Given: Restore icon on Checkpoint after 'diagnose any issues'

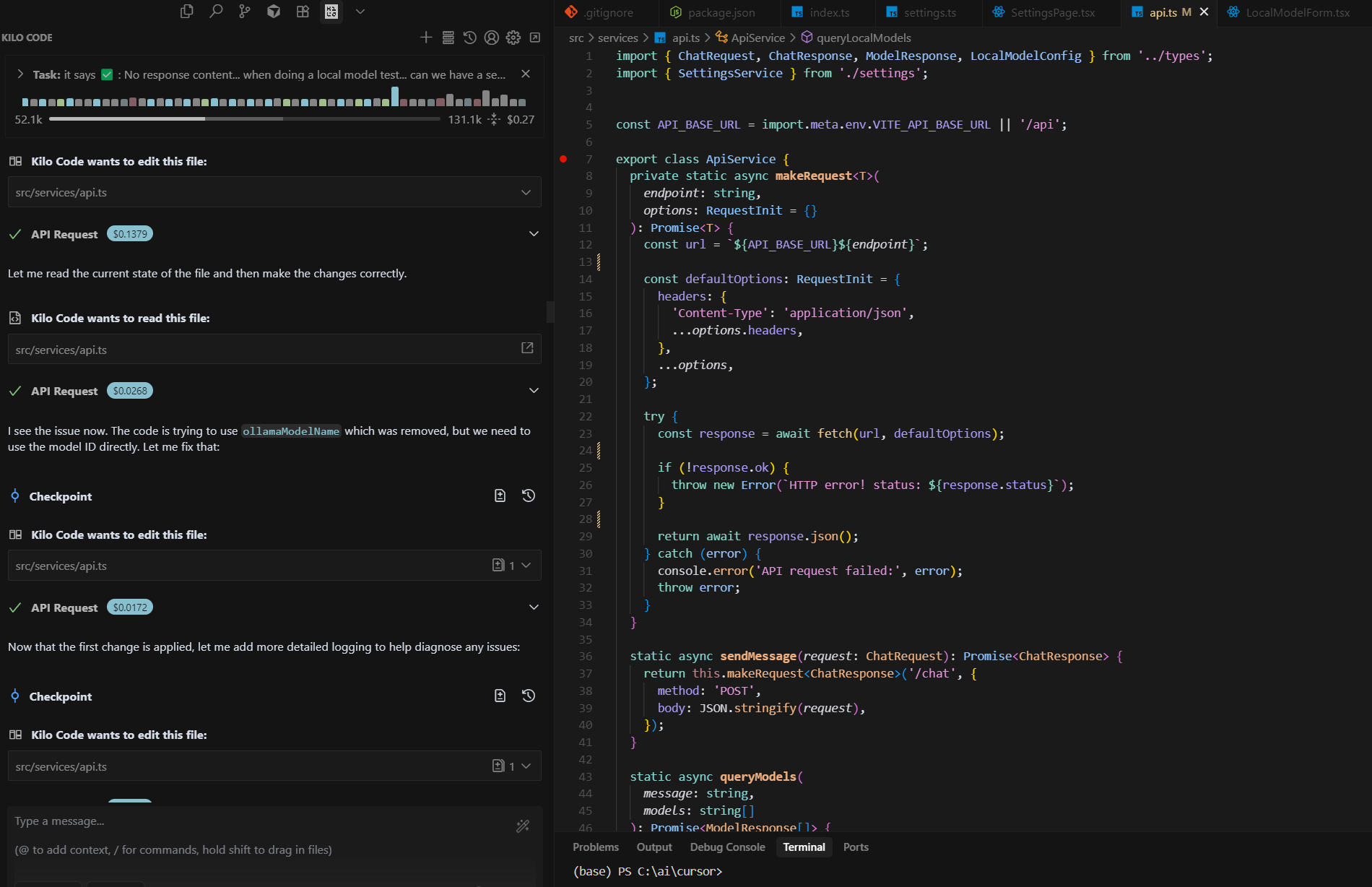Looking at the screenshot, I should coord(529,696).
